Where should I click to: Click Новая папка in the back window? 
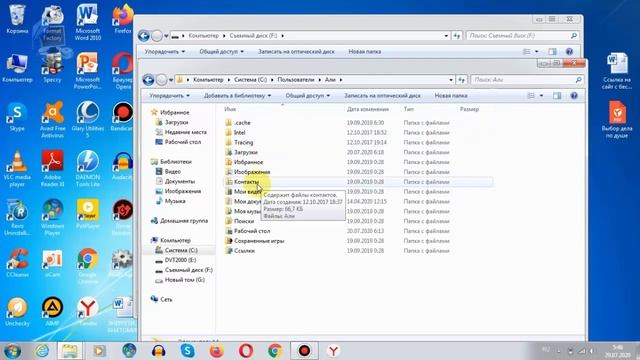point(364,51)
